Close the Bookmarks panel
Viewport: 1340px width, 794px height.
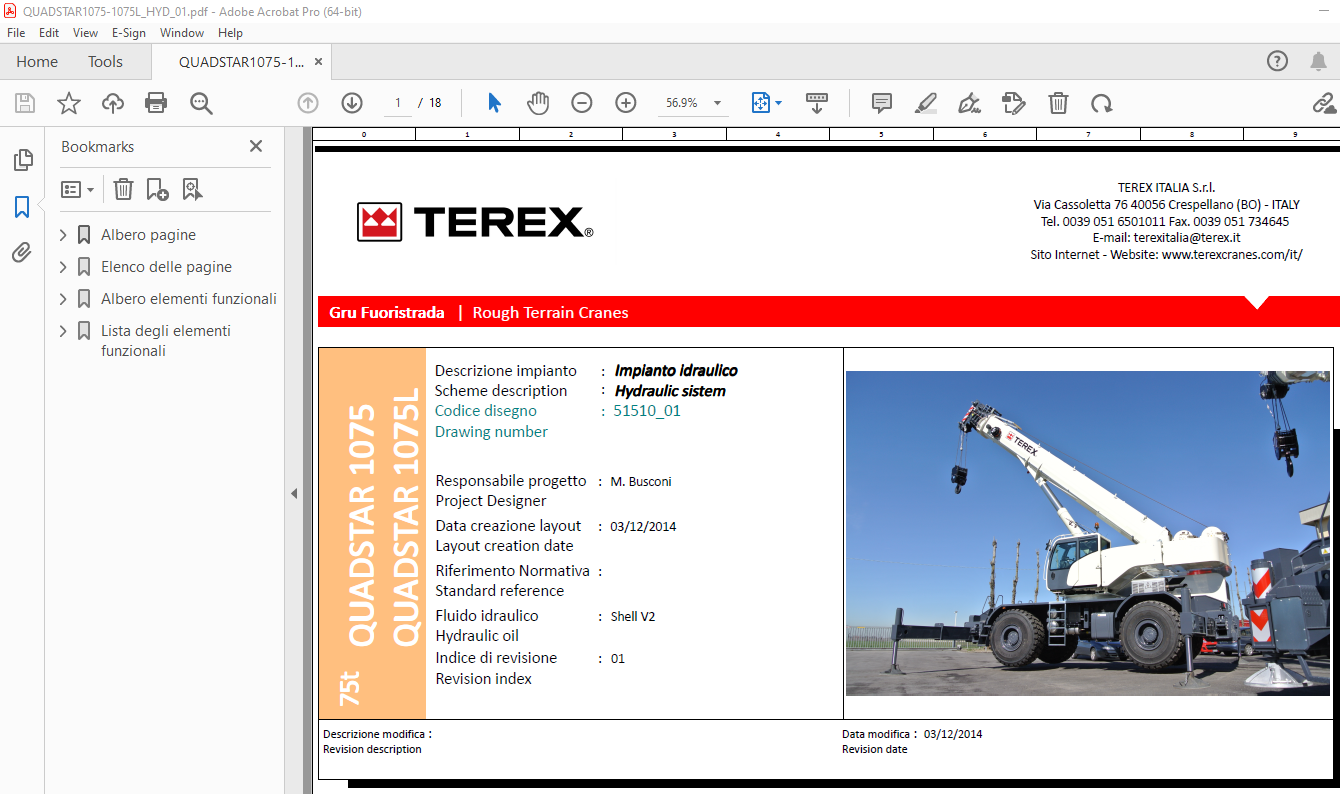[x=256, y=146]
